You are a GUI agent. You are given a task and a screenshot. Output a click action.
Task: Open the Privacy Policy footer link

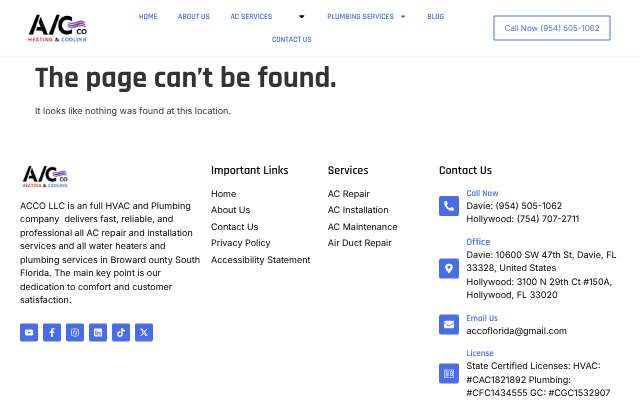(240, 243)
